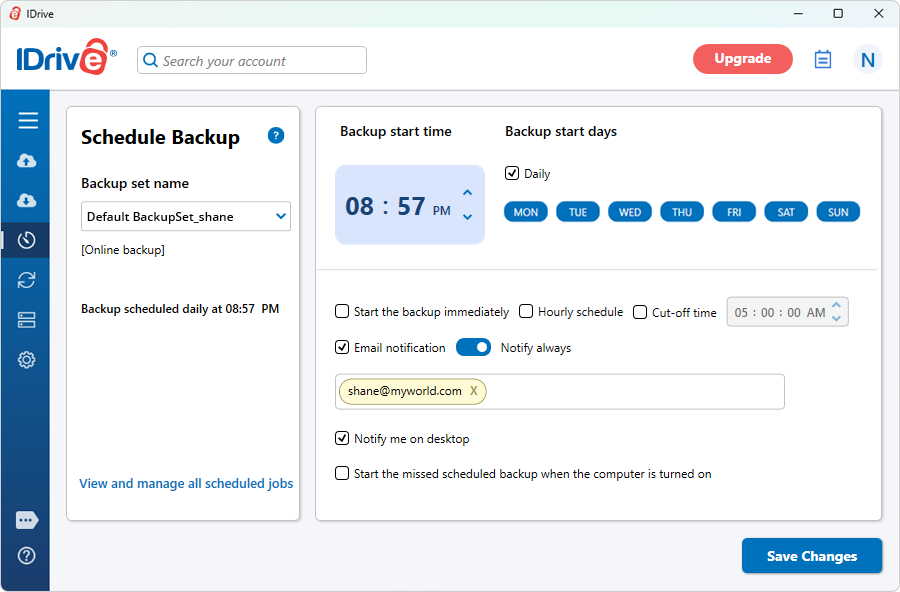Viewport: 900px width, 592px height.
Task: Increase backup start time with up arrow
Action: 467,193
